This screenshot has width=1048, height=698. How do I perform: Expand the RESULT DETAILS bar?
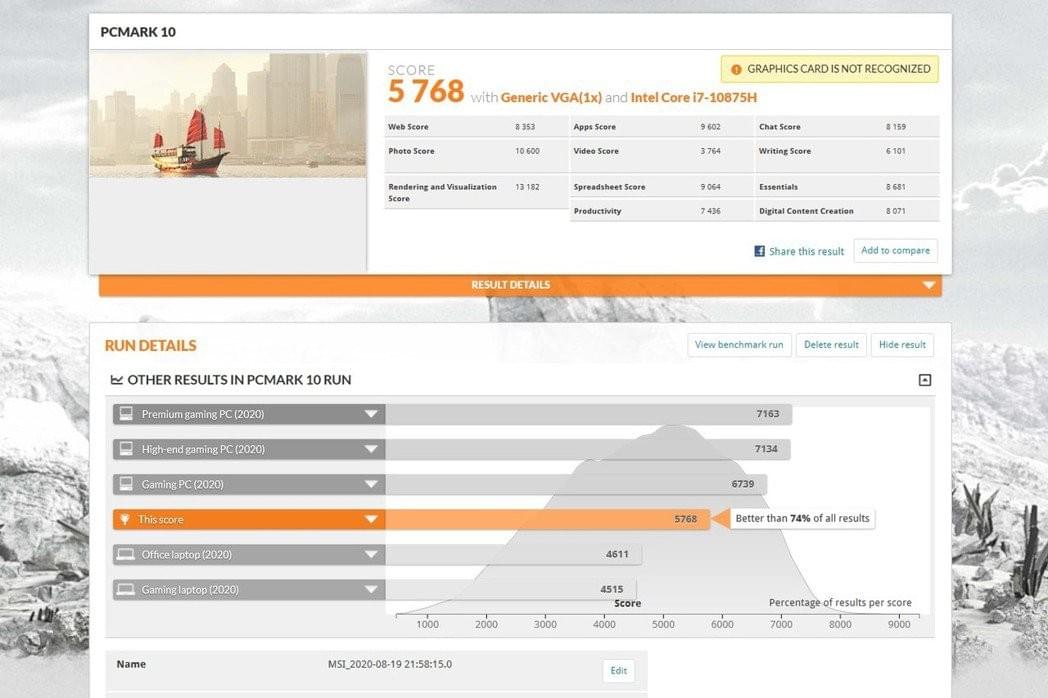tap(520, 285)
